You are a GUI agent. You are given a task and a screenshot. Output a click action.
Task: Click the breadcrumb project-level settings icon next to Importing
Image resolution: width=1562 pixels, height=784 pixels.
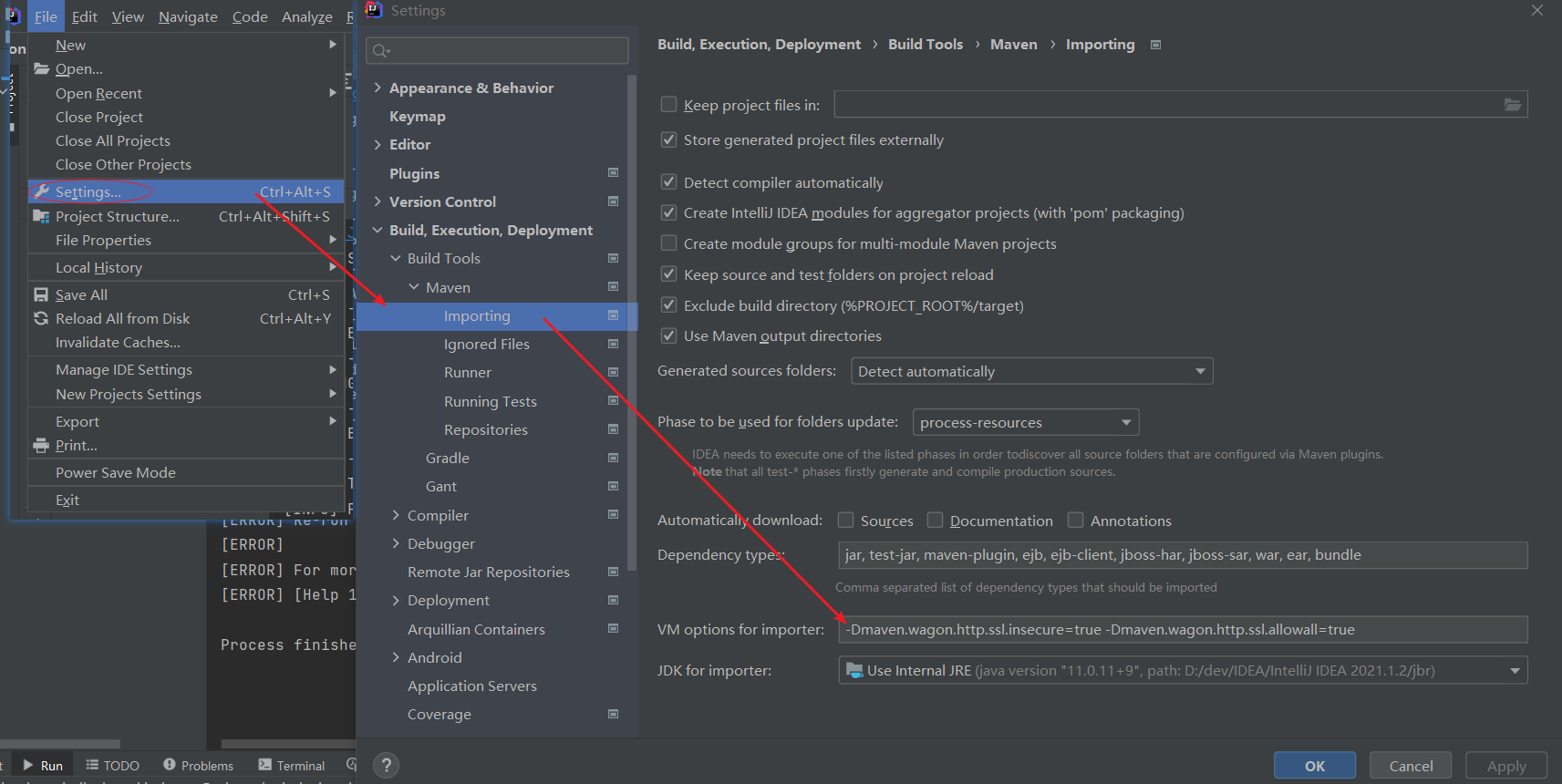point(1155,45)
